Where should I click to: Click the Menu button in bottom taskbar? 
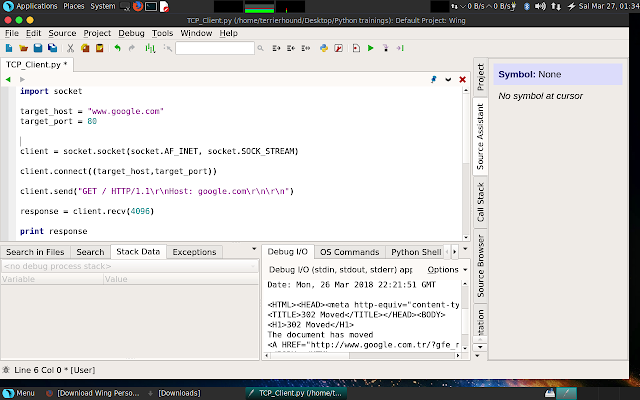click(x=19, y=393)
